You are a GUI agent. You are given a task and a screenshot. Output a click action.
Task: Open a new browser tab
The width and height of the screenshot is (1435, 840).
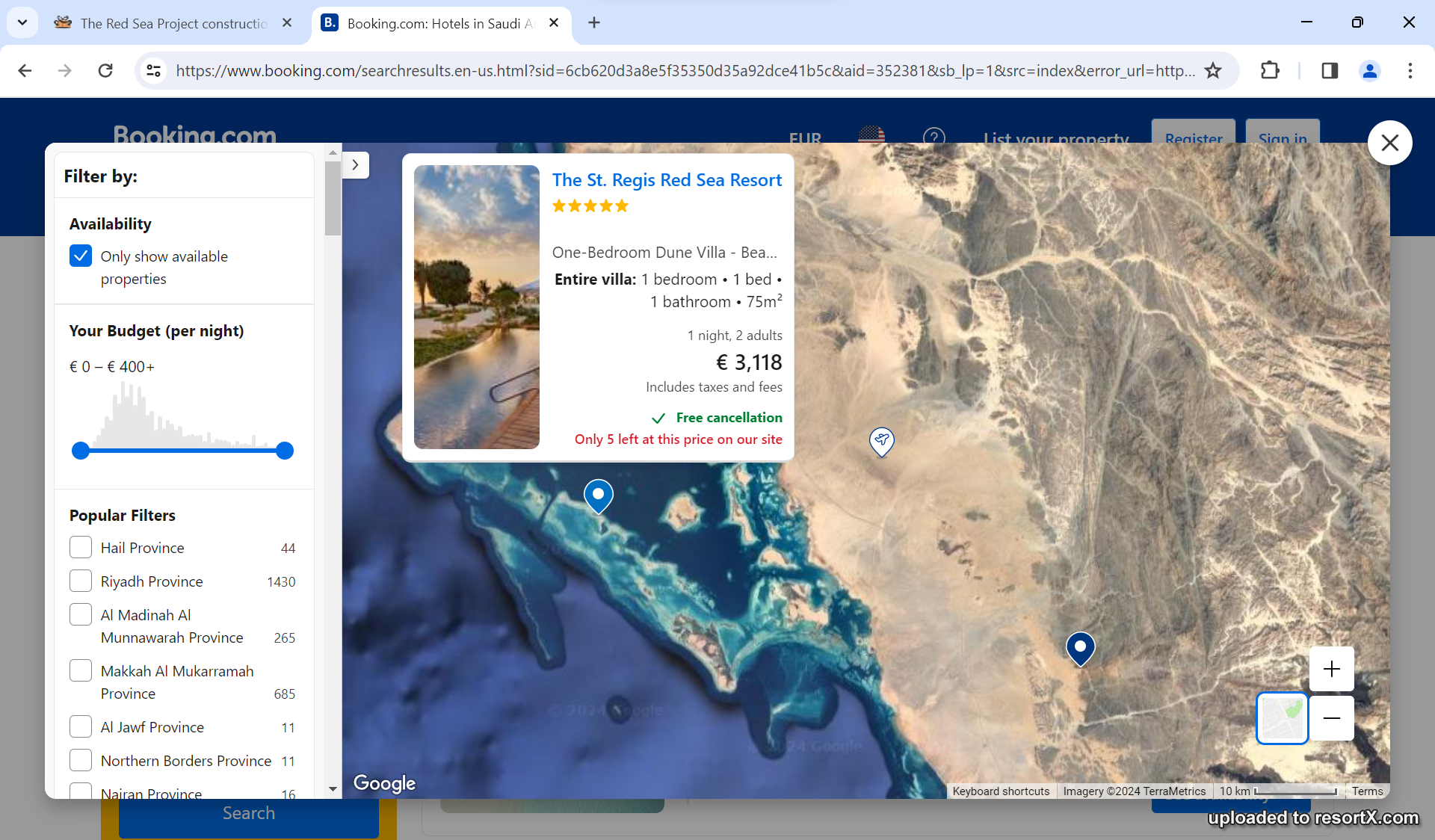tap(594, 23)
